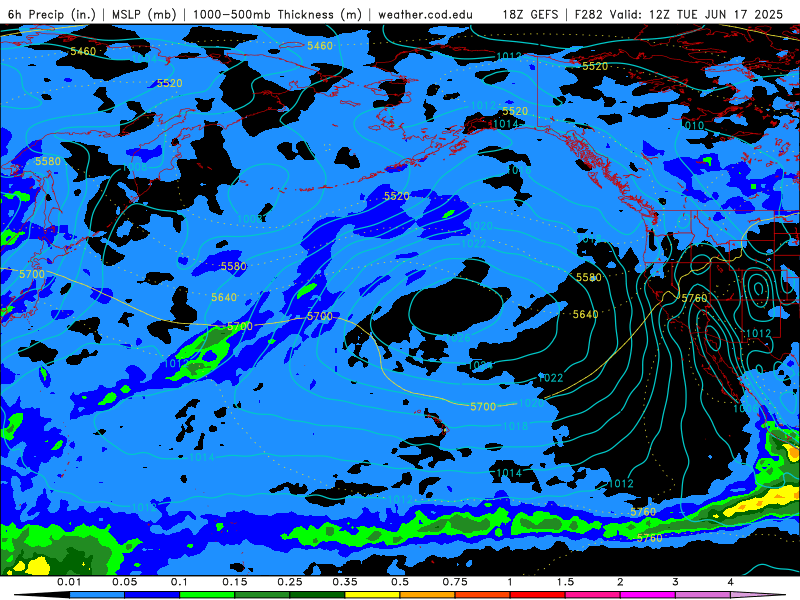Viewport: 800px width, 600px height.
Task: Select the 'F282' forecast hour text
Action: (x=589, y=14)
